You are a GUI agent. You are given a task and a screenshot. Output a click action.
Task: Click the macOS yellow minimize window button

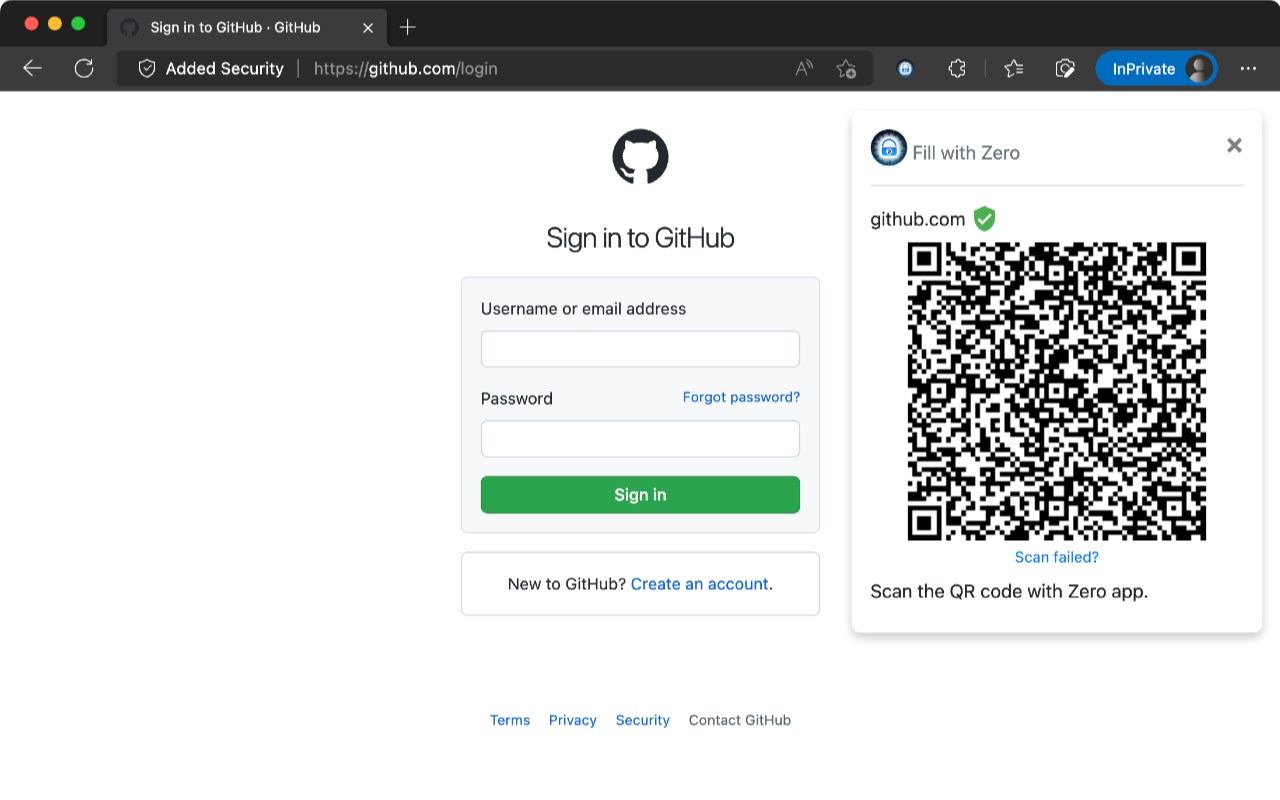[x=55, y=24]
